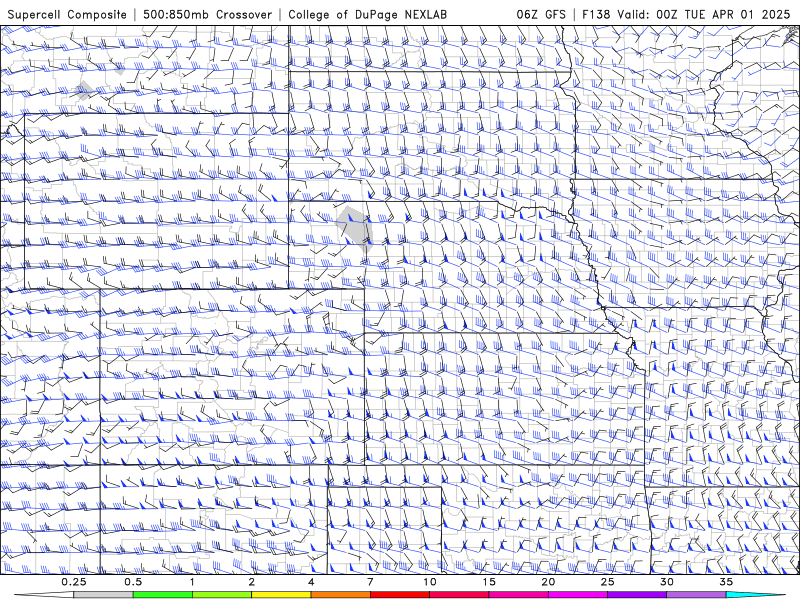800x600 pixels.
Task: Click "College of DuPage NEXLAB" header text
Action: 367,14
